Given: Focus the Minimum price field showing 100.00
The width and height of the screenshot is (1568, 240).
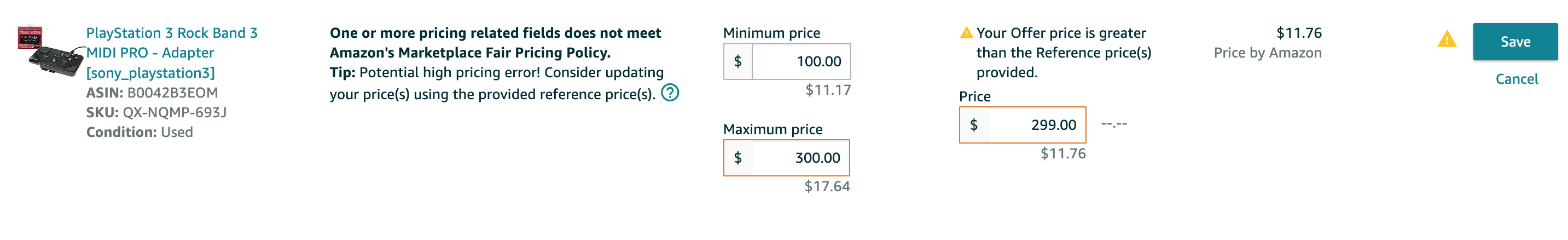Looking at the screenshot, I should click(800, 61).
